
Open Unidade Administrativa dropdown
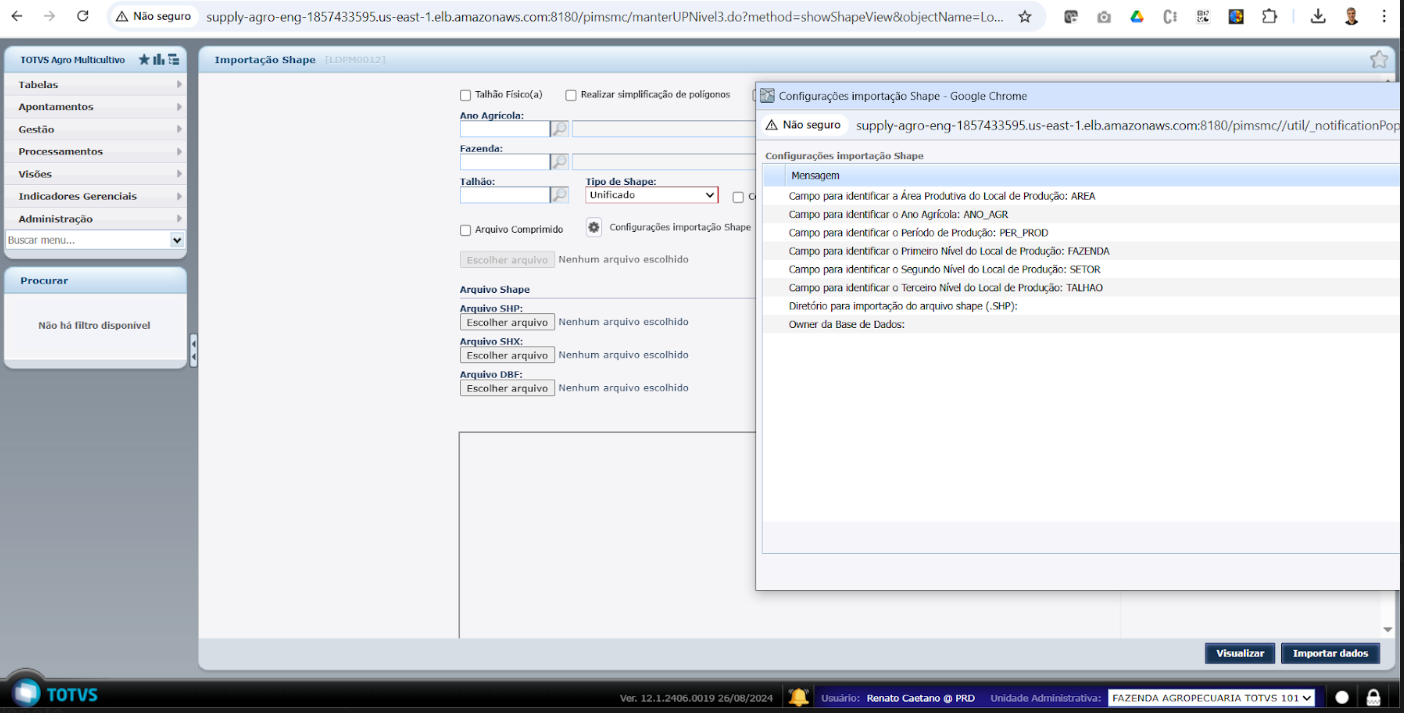coord(1211,698)
